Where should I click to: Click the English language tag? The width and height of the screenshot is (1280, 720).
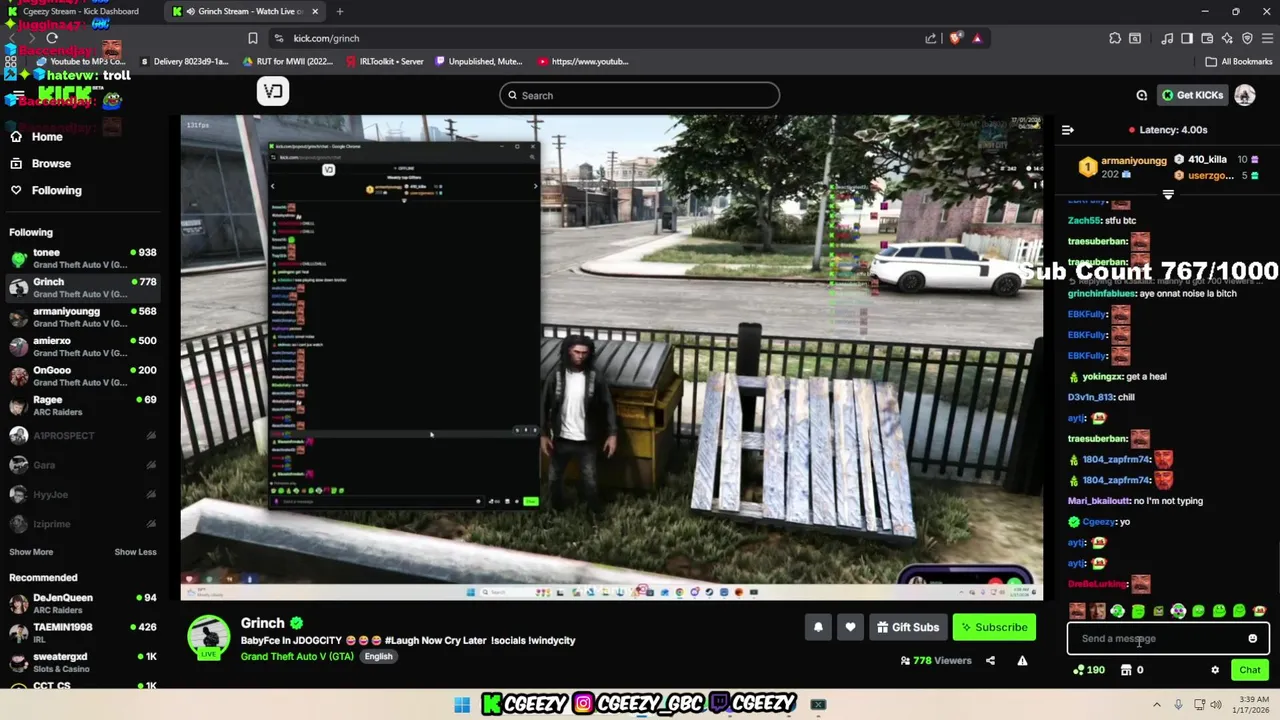378,656
